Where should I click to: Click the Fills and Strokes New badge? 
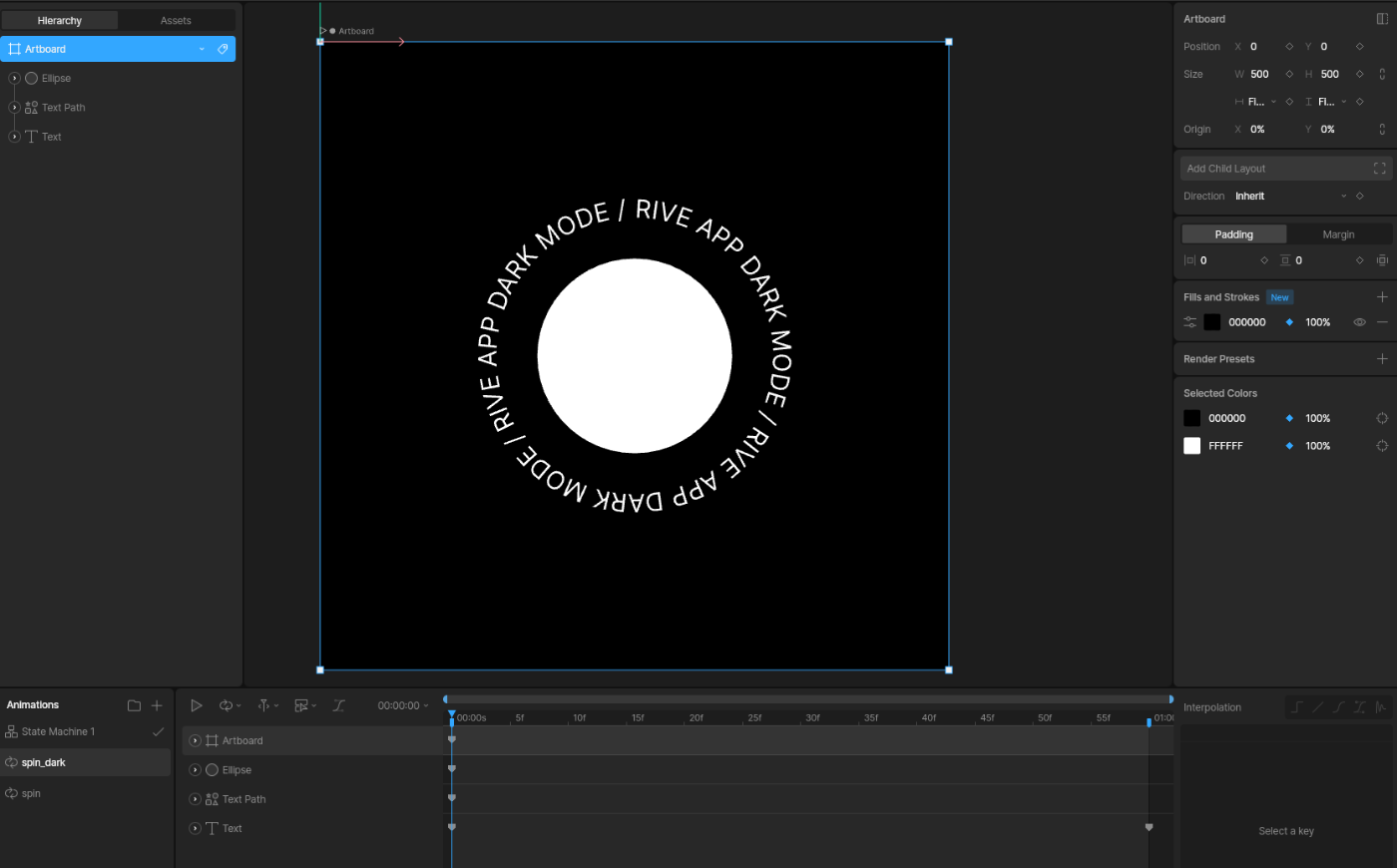tap(1279, 297)
